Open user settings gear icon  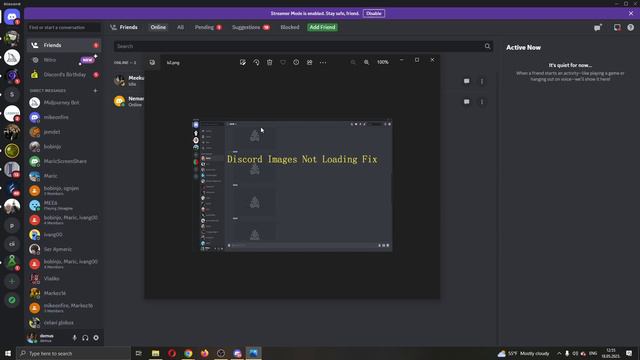tap(96, 338)
